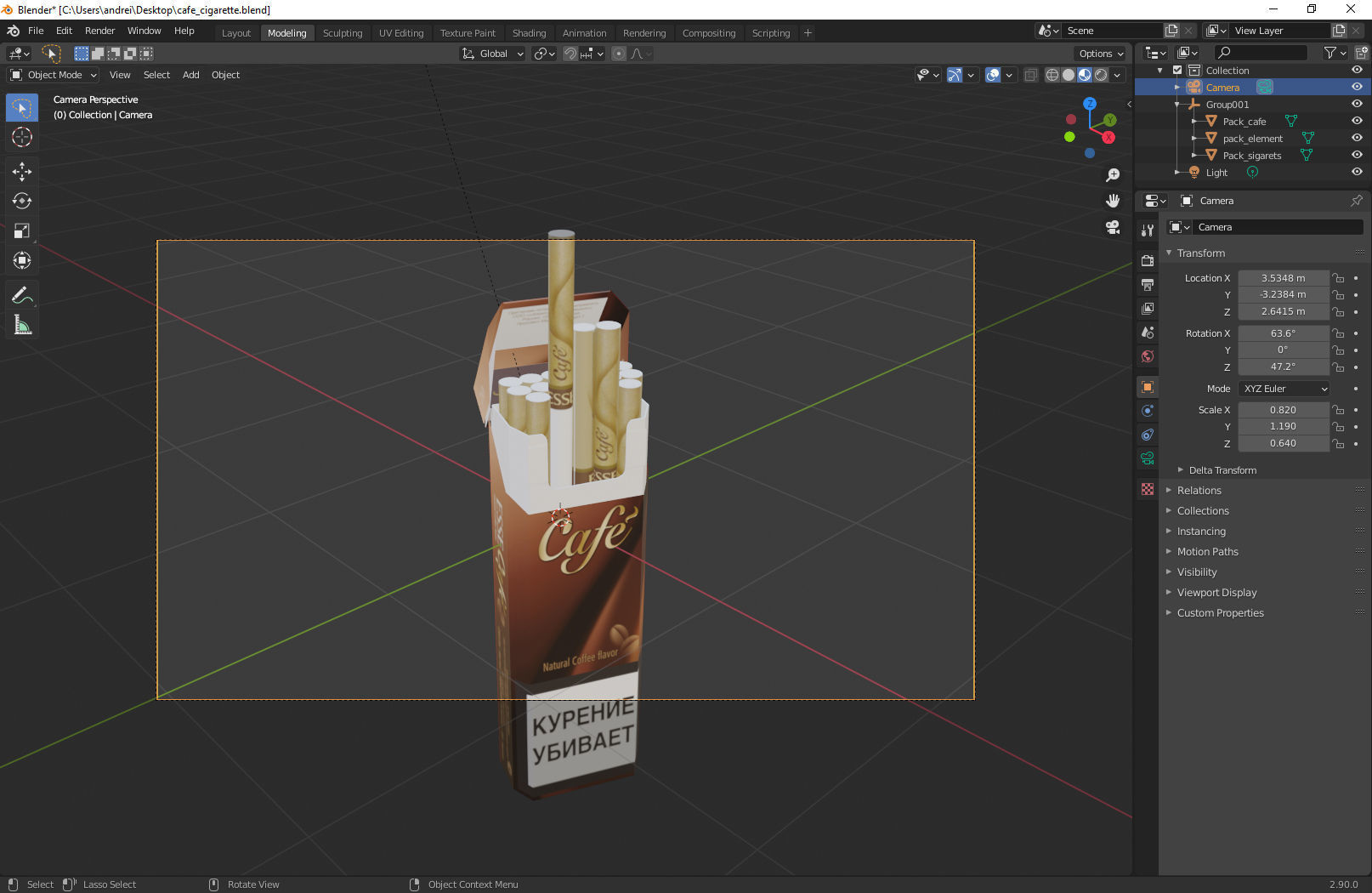
Task: Open the Physics properties tab
Action: pos(1148,411)
